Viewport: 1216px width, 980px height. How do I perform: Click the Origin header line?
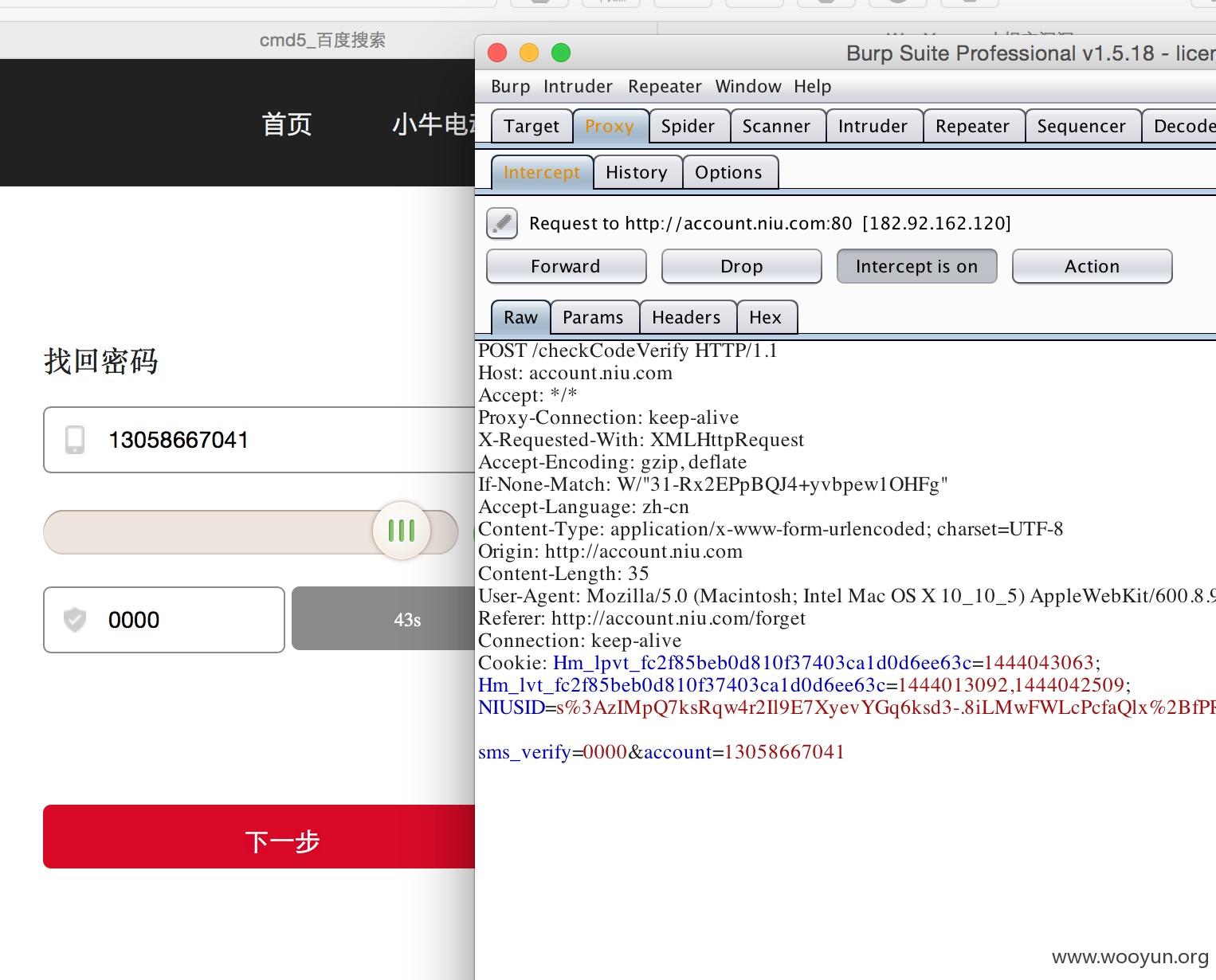tap(610, 551)
